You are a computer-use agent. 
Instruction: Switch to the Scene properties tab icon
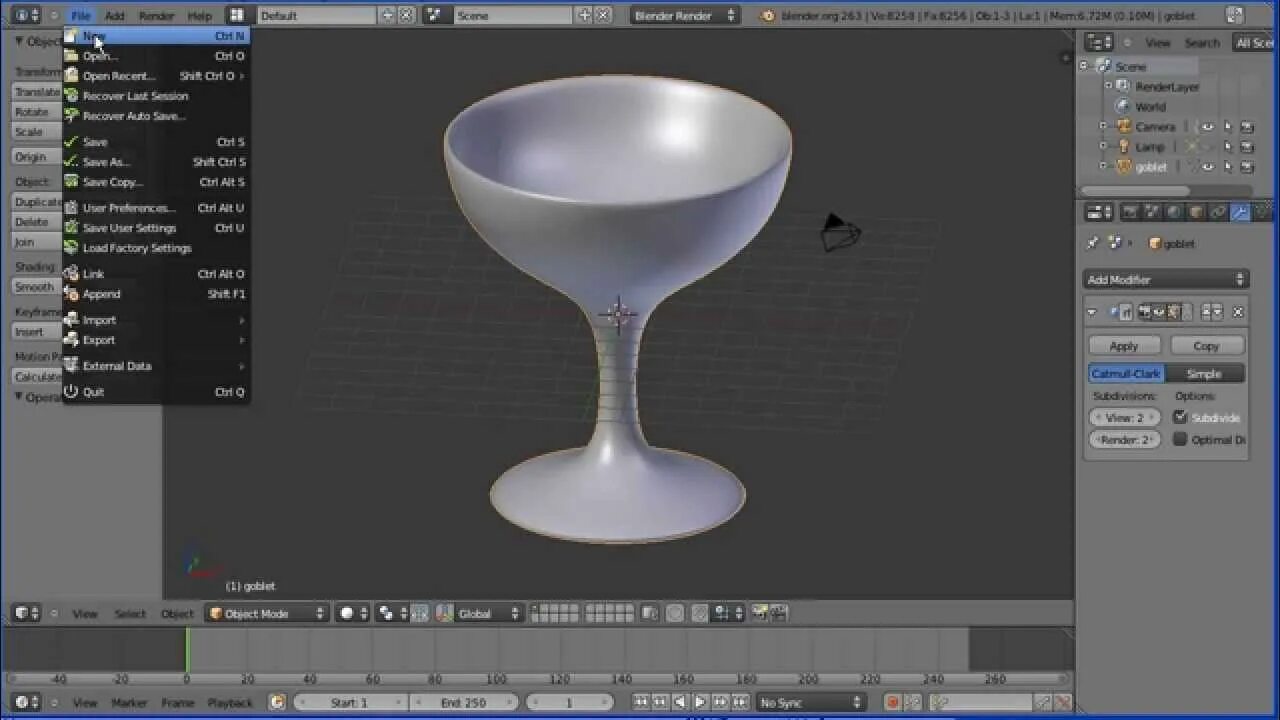(x=1152, y=212)
